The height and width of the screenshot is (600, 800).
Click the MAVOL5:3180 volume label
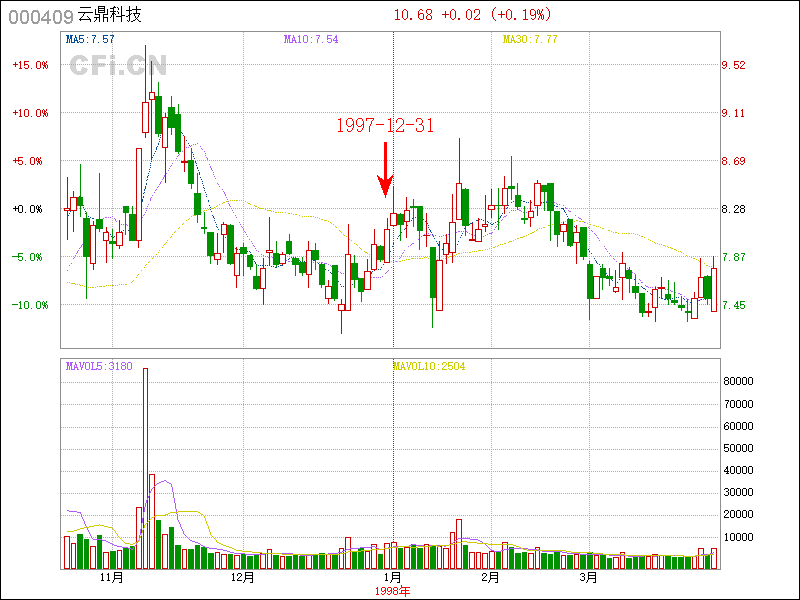tap(99, 366)
